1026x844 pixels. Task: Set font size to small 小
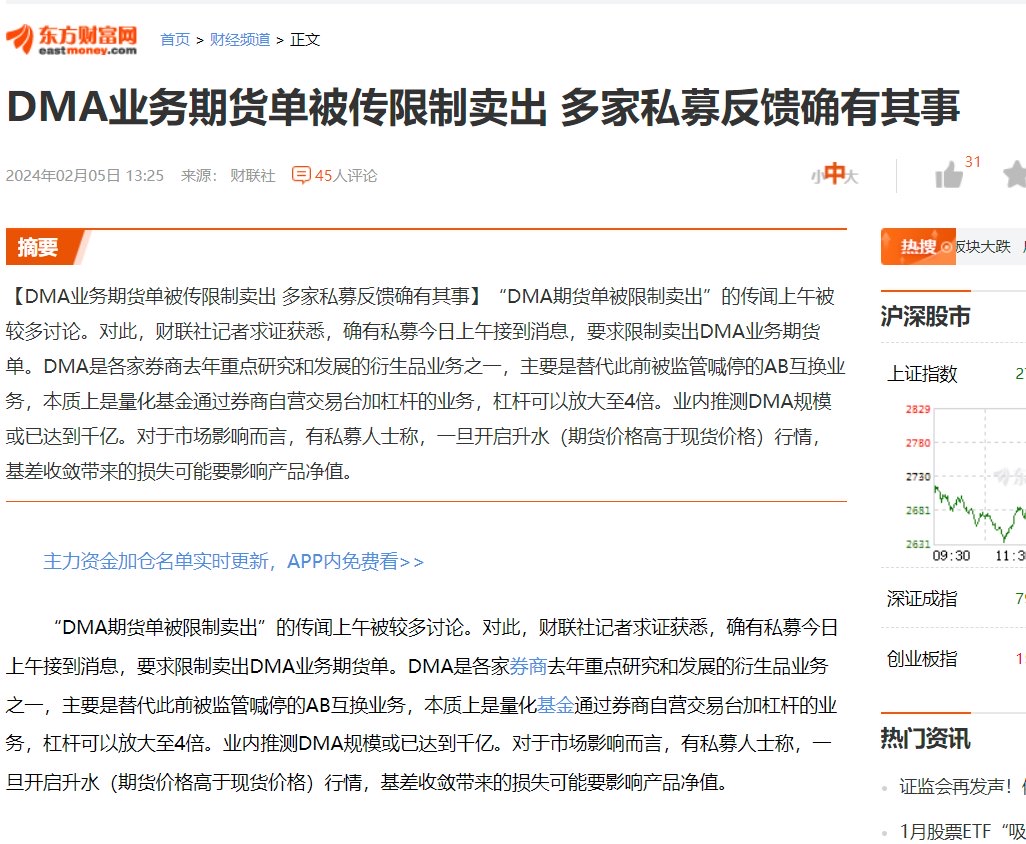(x=816, y=176)
